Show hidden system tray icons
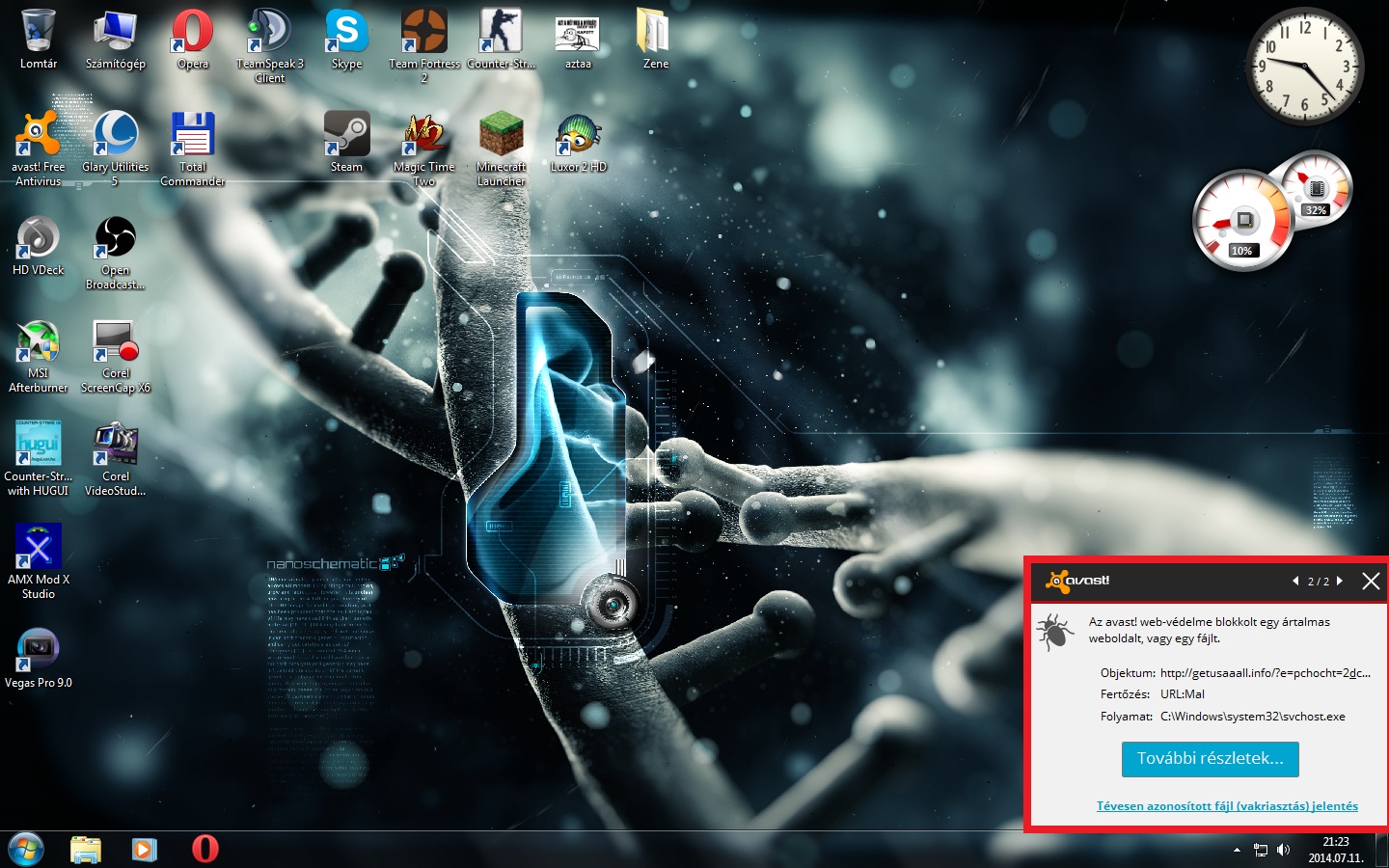This screenshot has width=1389, height=868. tap(1237, 850)
